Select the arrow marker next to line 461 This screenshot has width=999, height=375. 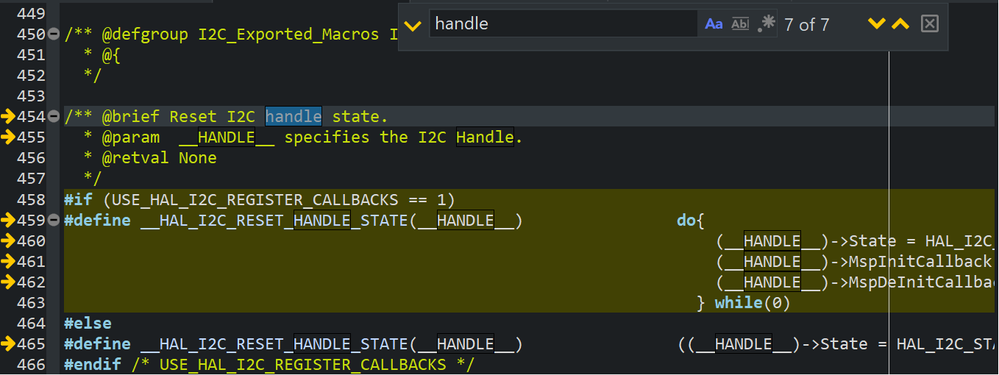click(8, 262)
